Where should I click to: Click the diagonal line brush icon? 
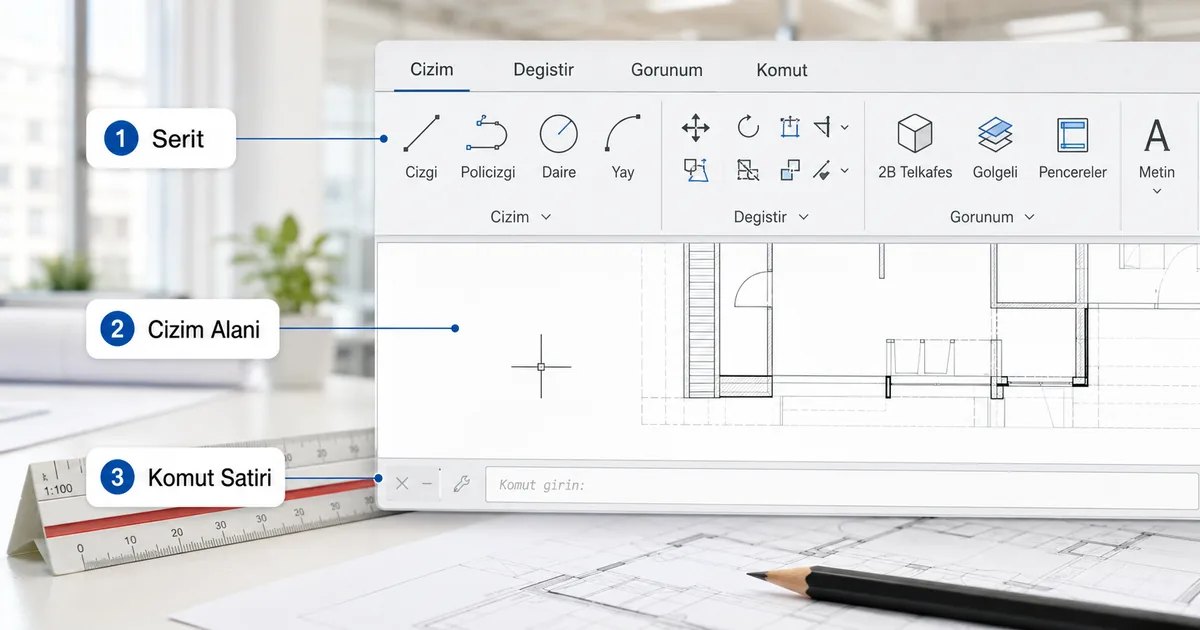point(822,170)
